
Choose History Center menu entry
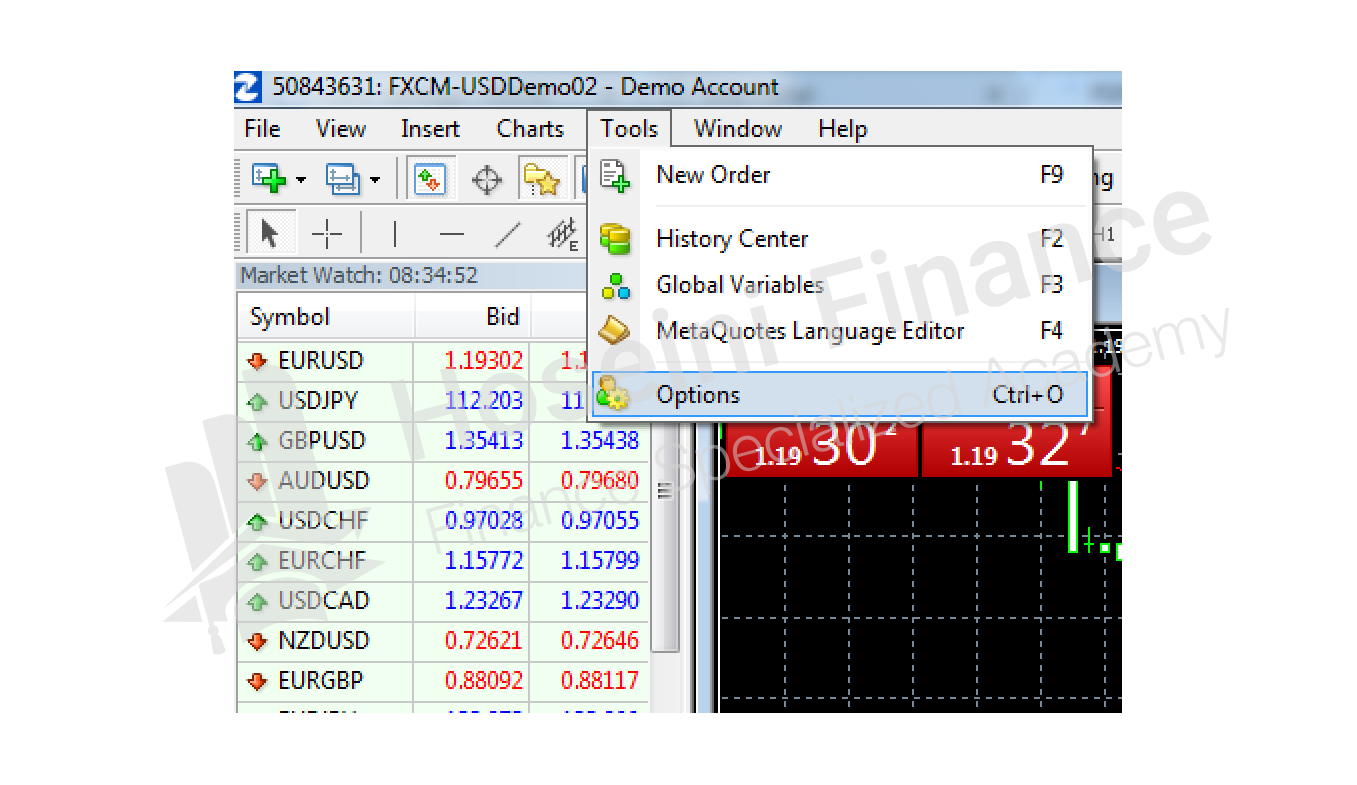click(840, 239)
